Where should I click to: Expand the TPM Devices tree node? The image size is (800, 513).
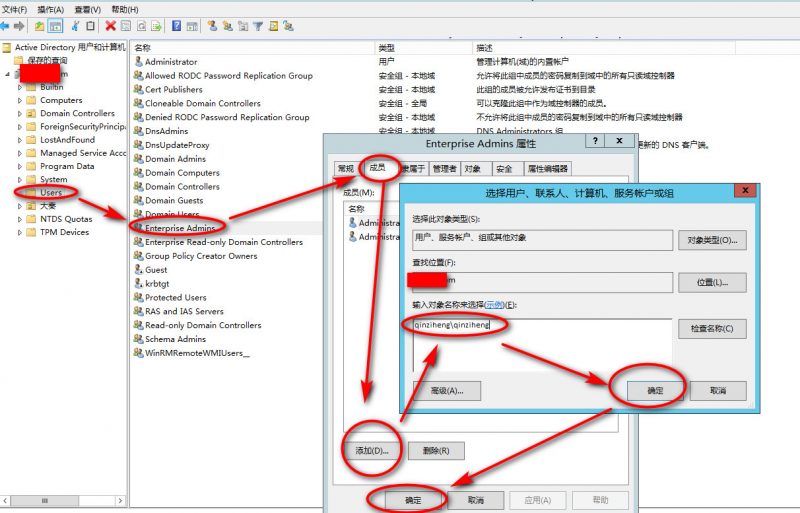(20, 232)
